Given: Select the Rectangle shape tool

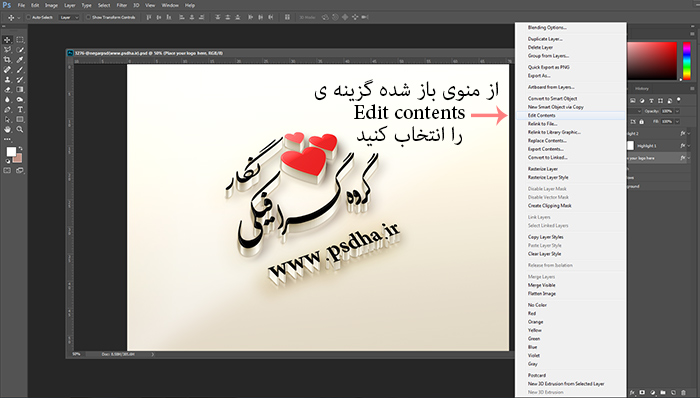Looking at the screenshot, I should tap(20, 119).
